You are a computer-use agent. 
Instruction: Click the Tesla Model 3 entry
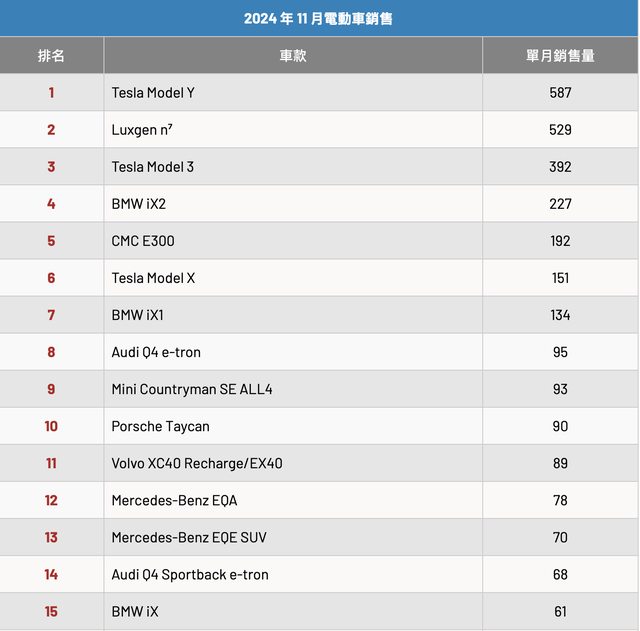coord(153,167)
